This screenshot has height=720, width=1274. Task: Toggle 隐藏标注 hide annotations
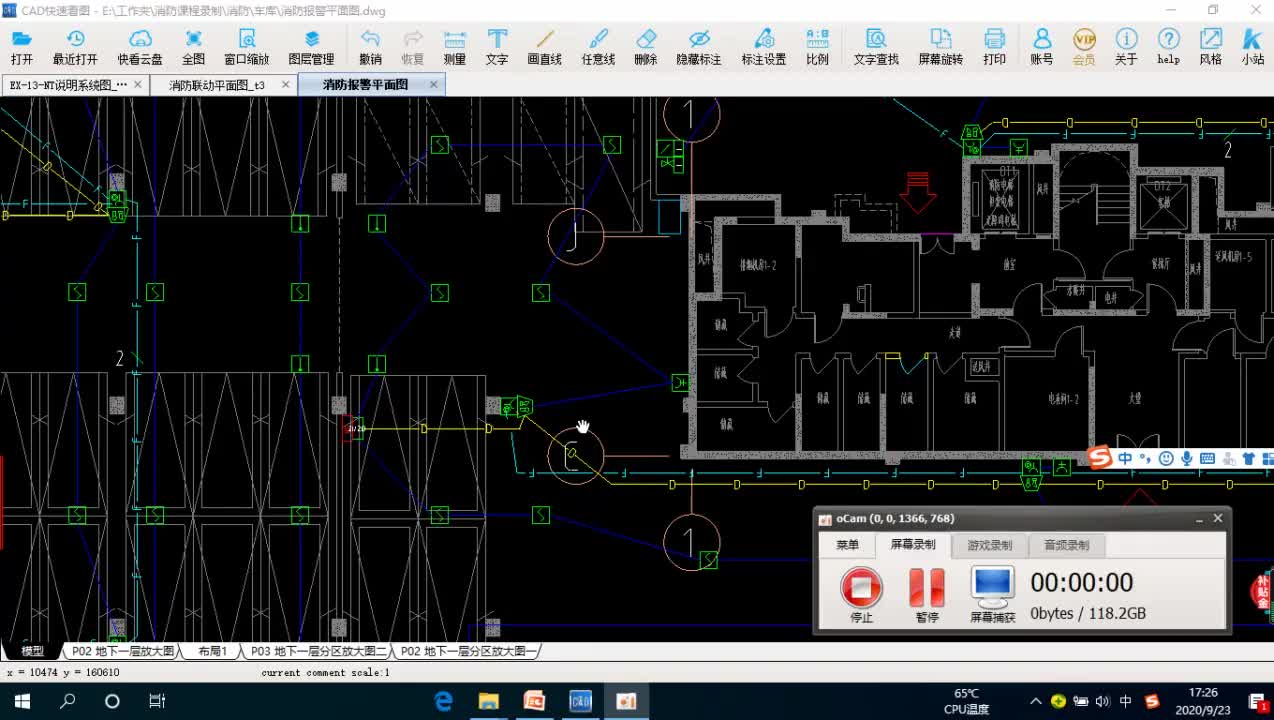699,46
